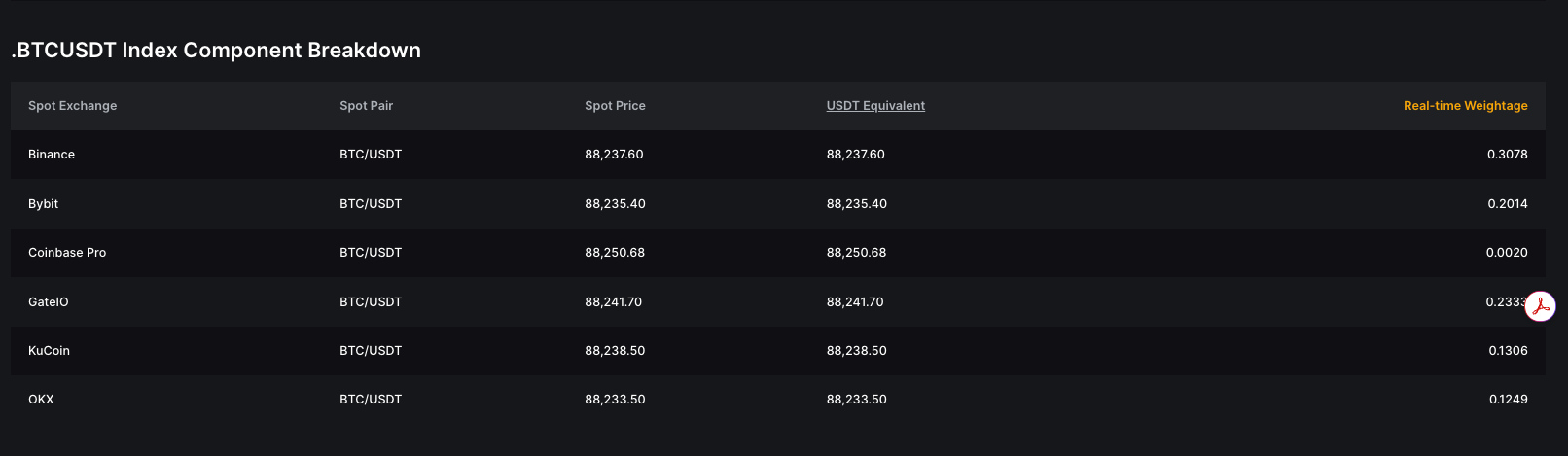Click the .BTCUSDT Index Component Breakdown heading

click(x=216, y=51)
